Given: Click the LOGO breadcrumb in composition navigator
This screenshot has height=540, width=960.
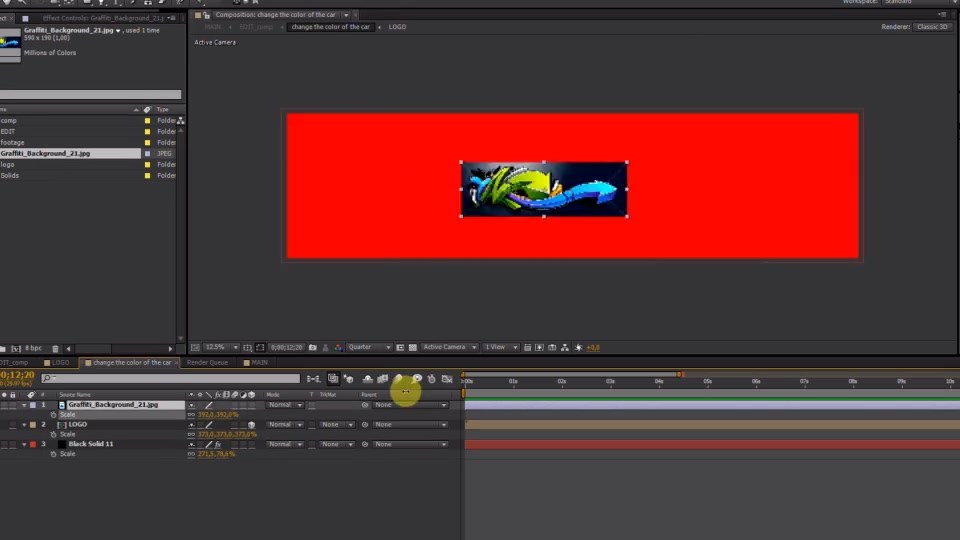Looking at the screenshot, I should 397,27.
